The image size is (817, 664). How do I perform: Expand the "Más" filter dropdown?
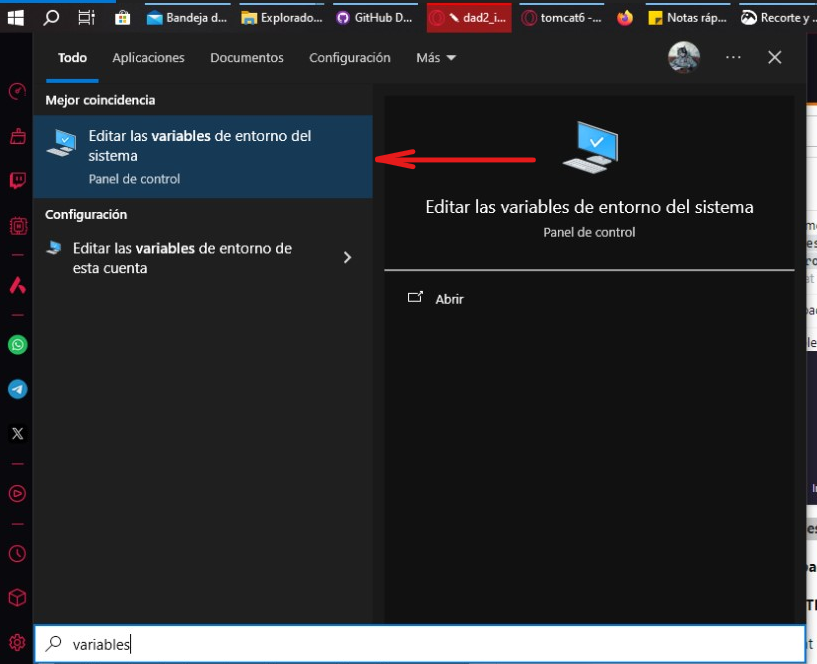[x=436, y=58]
